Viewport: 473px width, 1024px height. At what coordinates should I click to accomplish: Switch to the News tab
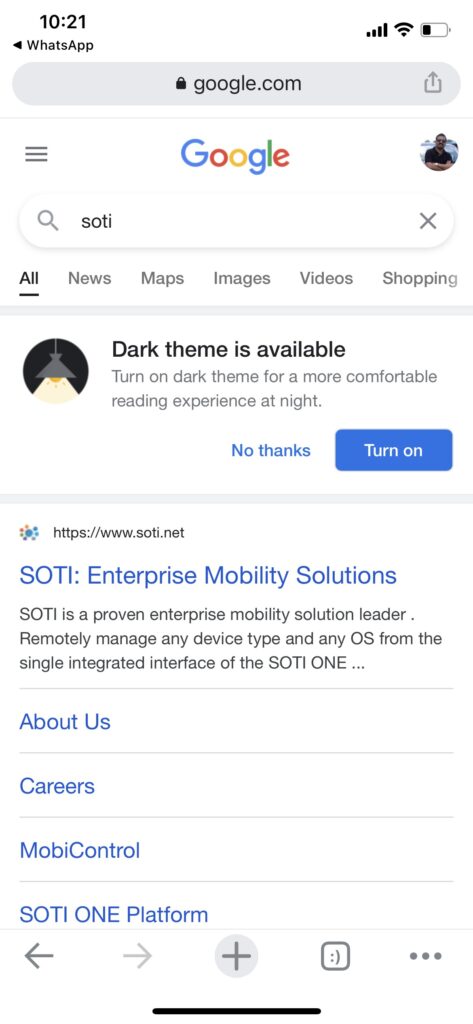(x=90, y=278)
